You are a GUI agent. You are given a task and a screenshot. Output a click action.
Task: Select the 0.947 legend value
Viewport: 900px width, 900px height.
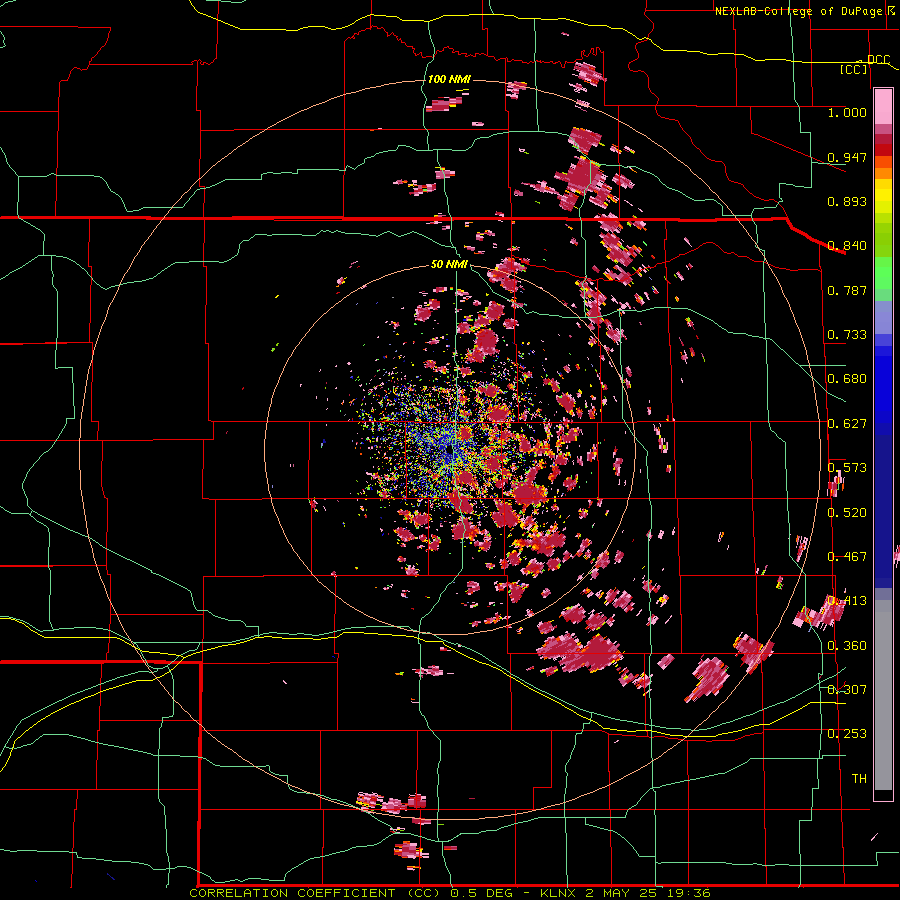847,157
